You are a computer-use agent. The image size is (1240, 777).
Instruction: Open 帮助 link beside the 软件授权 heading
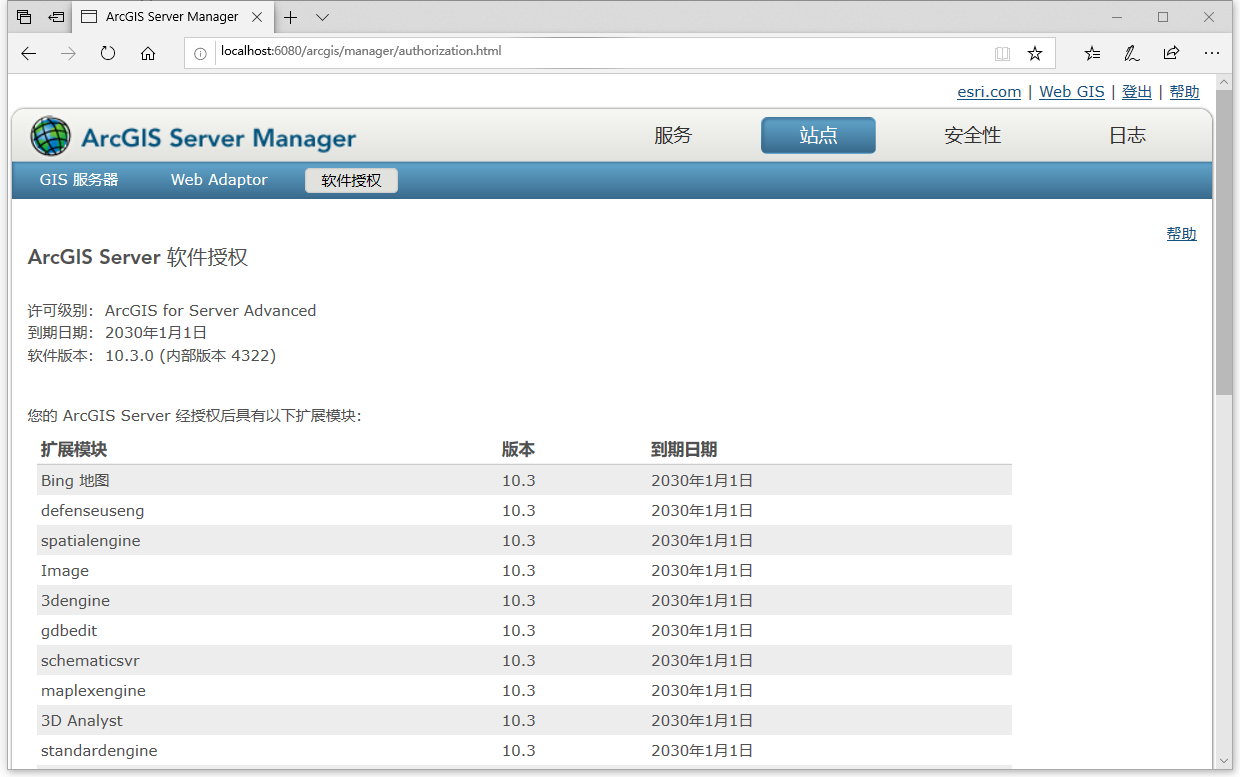pyautogui.click(x=1181, y=234)
